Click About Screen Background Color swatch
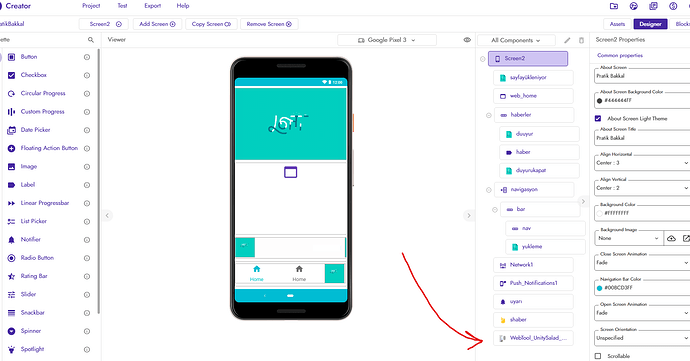This screenshot has width=690, height=361. 599,101
